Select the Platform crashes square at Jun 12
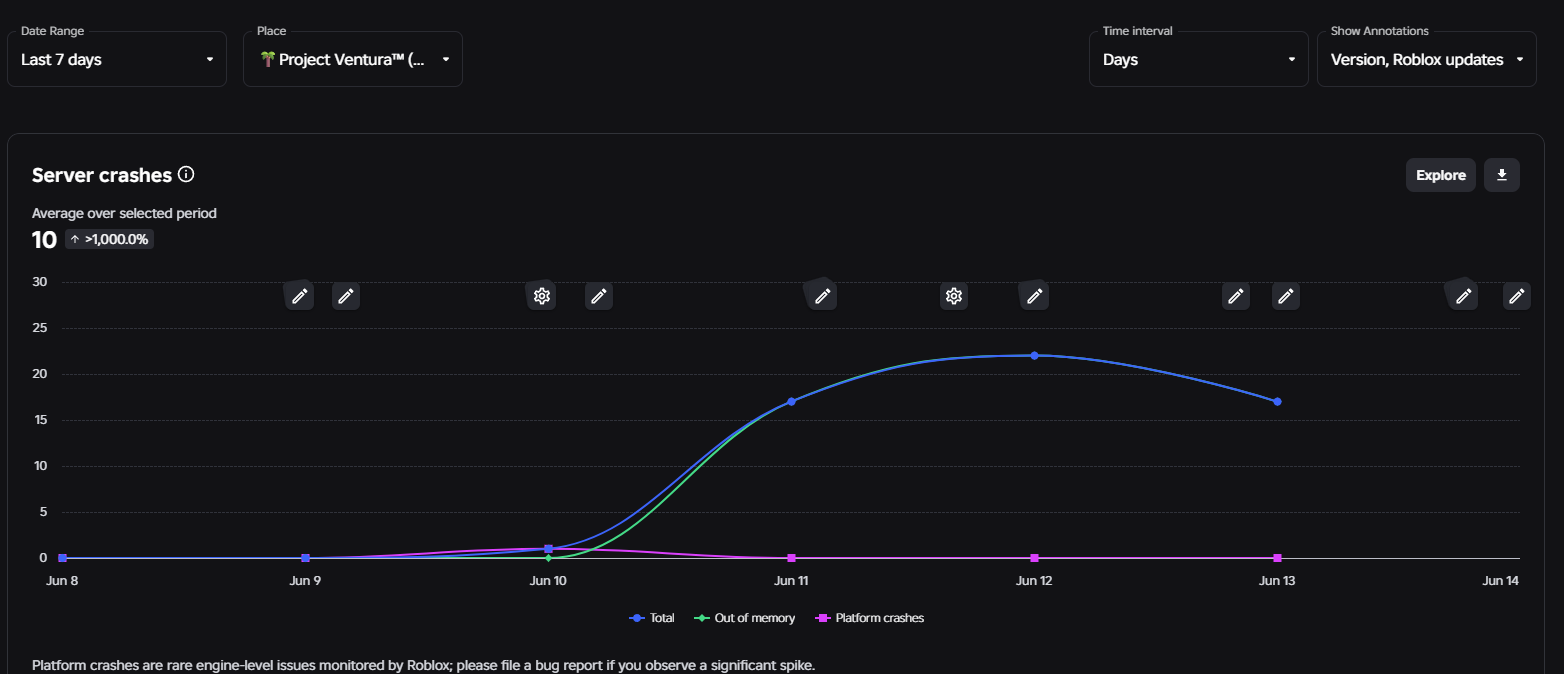1564x674 pixels. click(x=1034, y=558)
